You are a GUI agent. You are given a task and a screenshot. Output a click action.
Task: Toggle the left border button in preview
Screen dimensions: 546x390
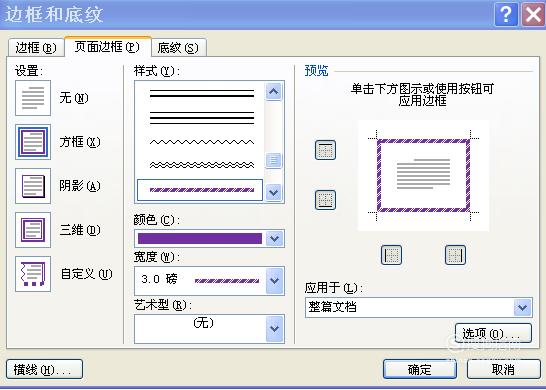[391, 255]
